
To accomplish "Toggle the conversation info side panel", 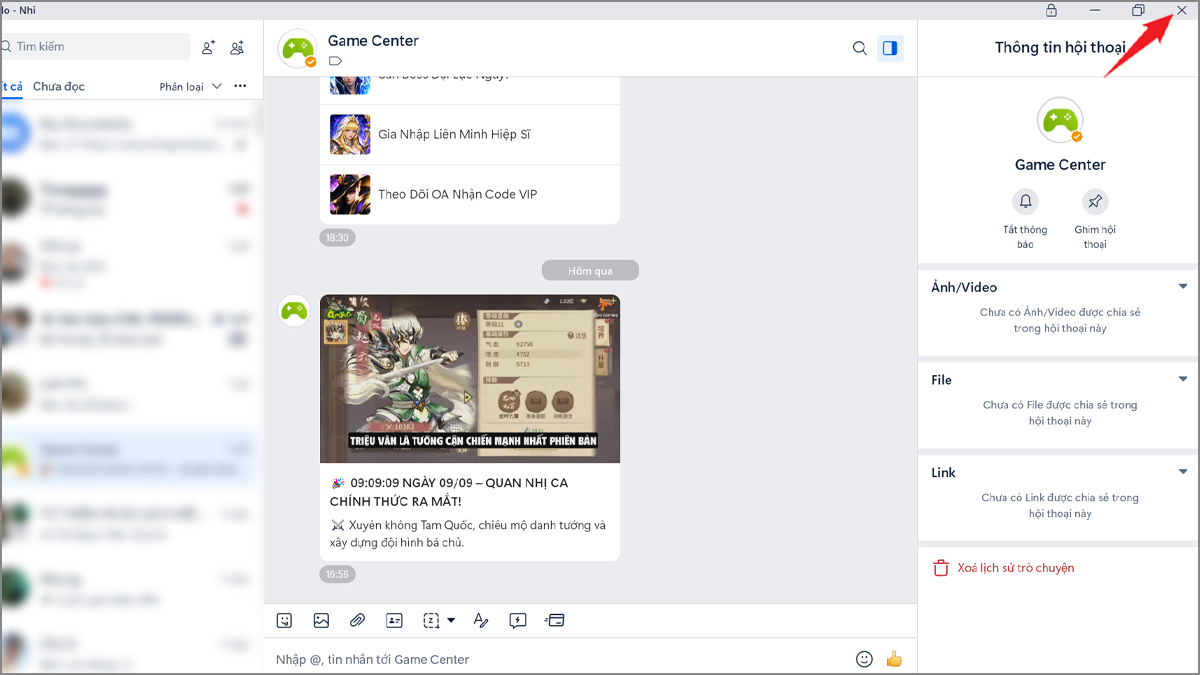I will click(889, 48).
